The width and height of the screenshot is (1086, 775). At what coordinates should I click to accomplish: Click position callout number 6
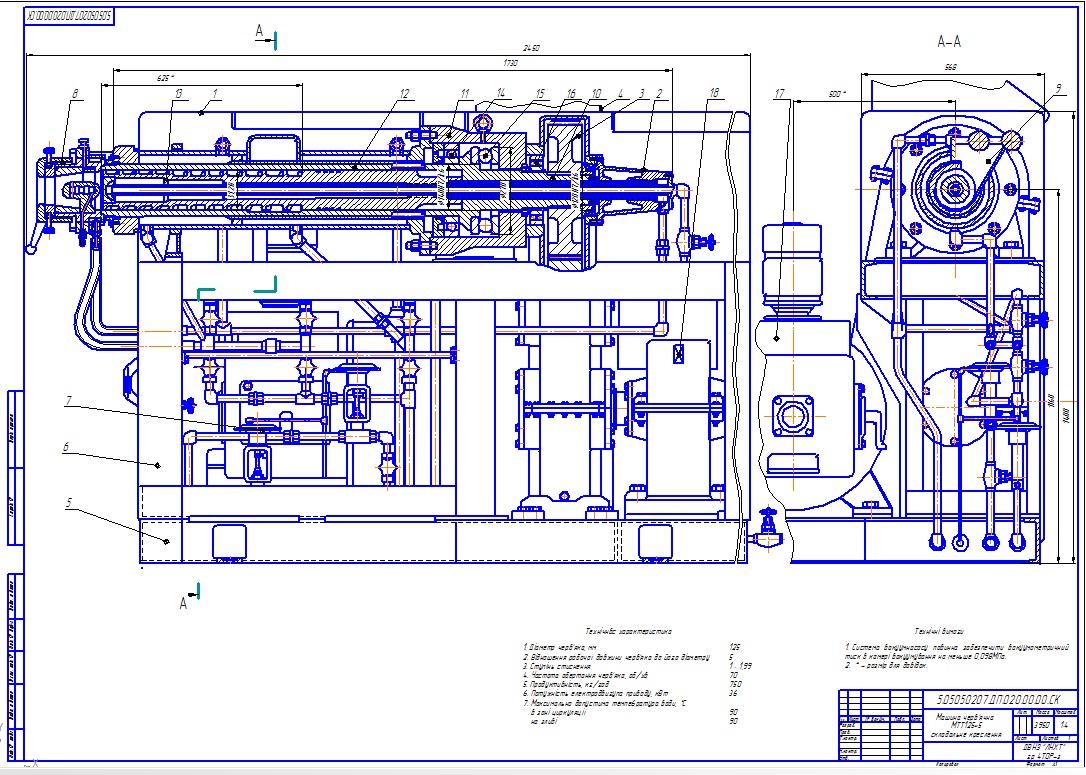click(66, 447)
